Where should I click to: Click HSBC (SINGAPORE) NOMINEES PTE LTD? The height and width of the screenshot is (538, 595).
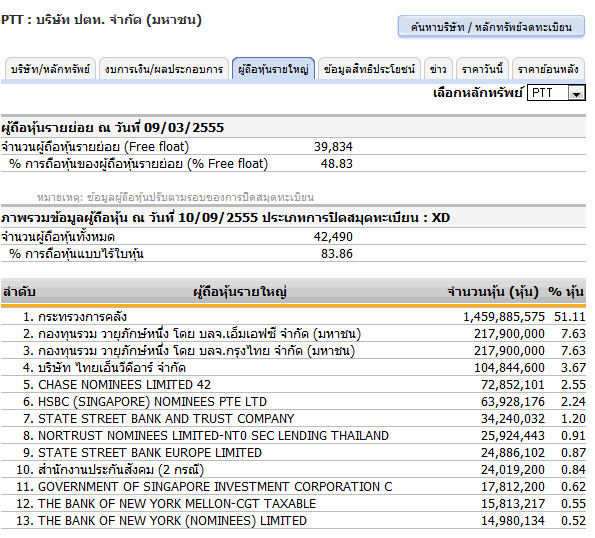click(x=152, y=402)
